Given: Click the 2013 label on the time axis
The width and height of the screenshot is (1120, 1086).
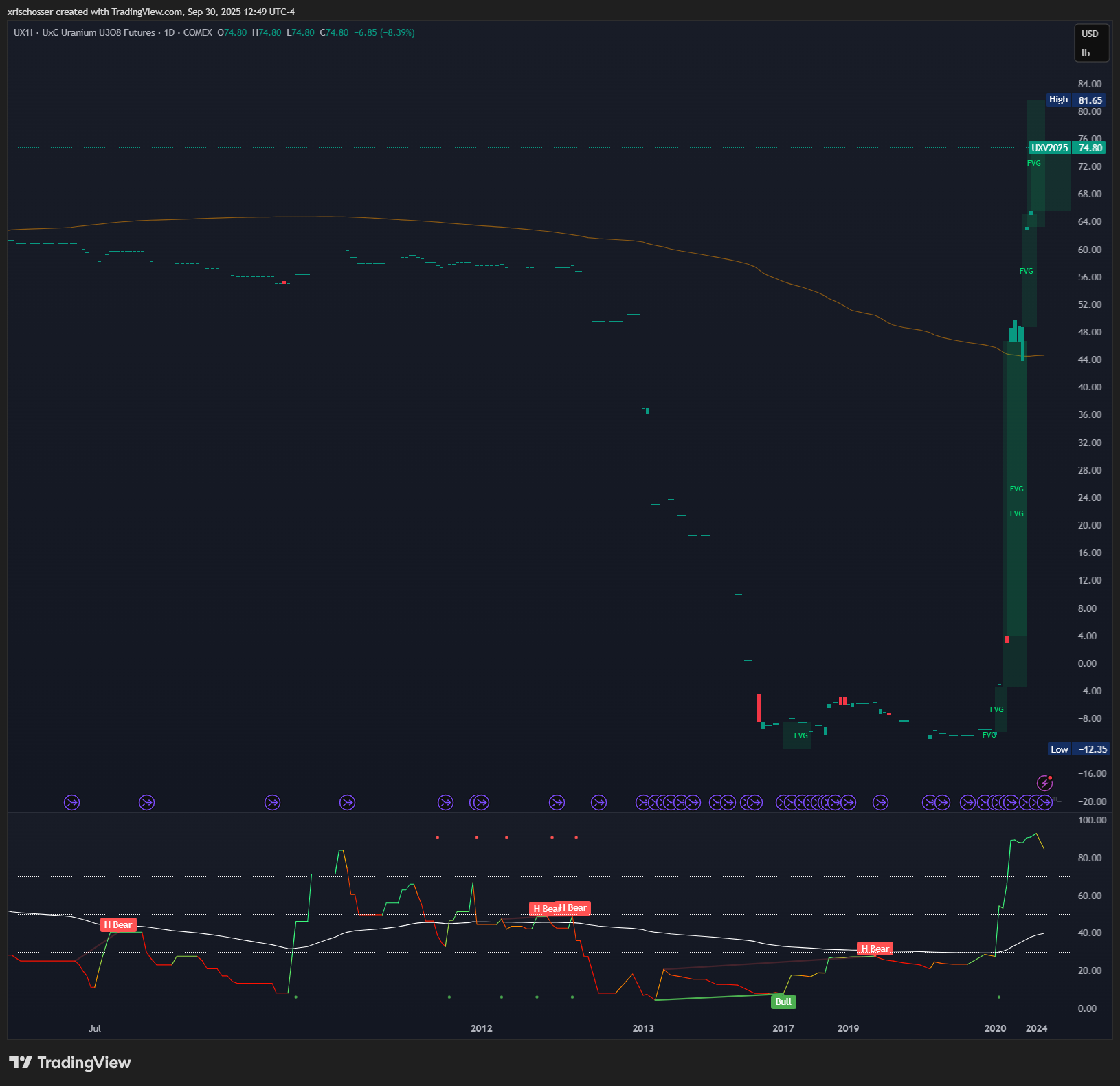Looking at the screenshot, I should 643,1028.
